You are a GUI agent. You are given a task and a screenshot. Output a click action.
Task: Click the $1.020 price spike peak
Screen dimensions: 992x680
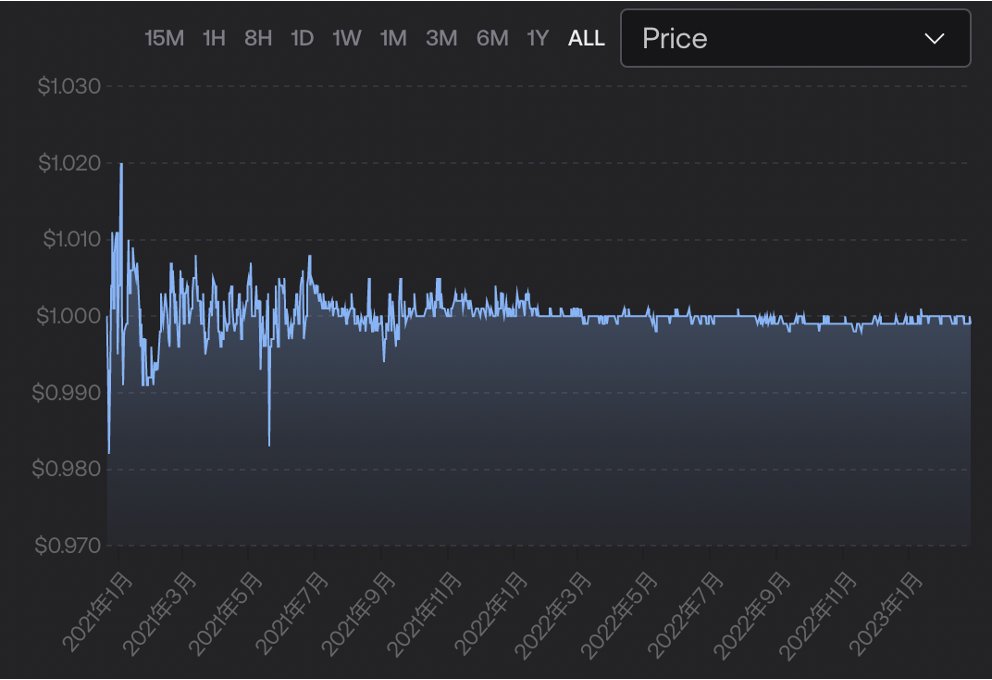click(x=121, y=164)
